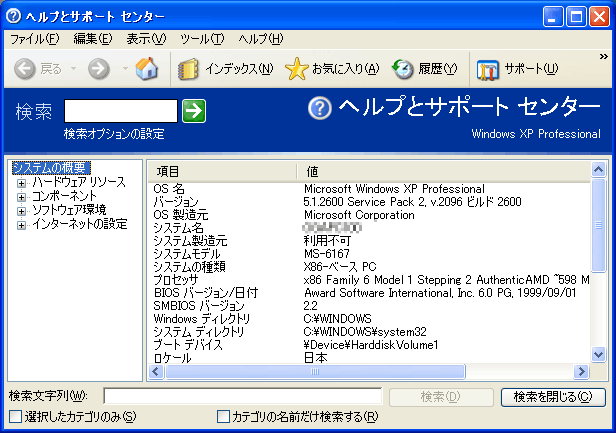The width and height of the screenshot is (616, 433).
Task: Click value C:¥WINDOWS¥system32
Action: pos(365,332)
